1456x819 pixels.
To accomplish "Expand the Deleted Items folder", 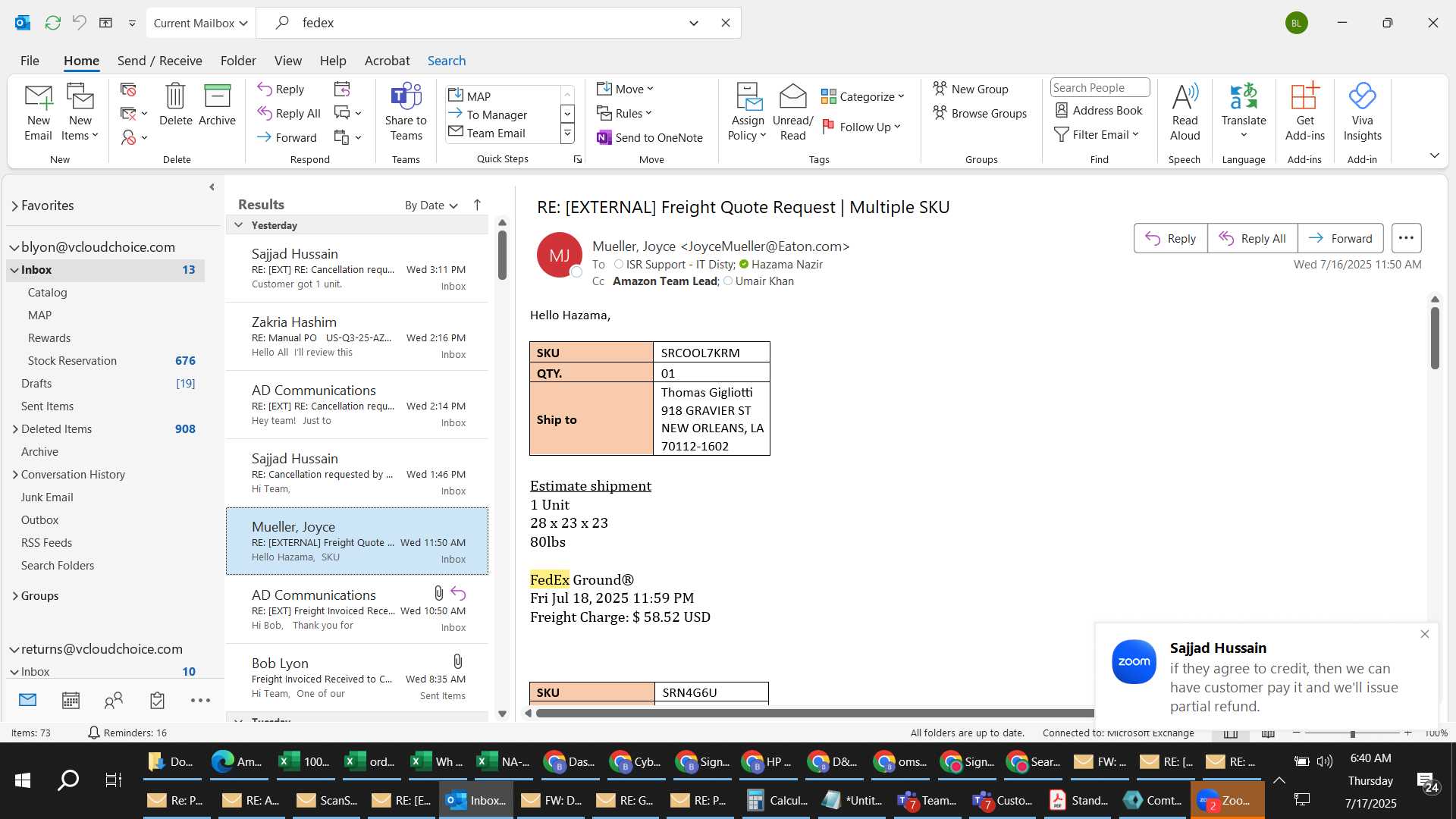I will click(x=14, y=429).
